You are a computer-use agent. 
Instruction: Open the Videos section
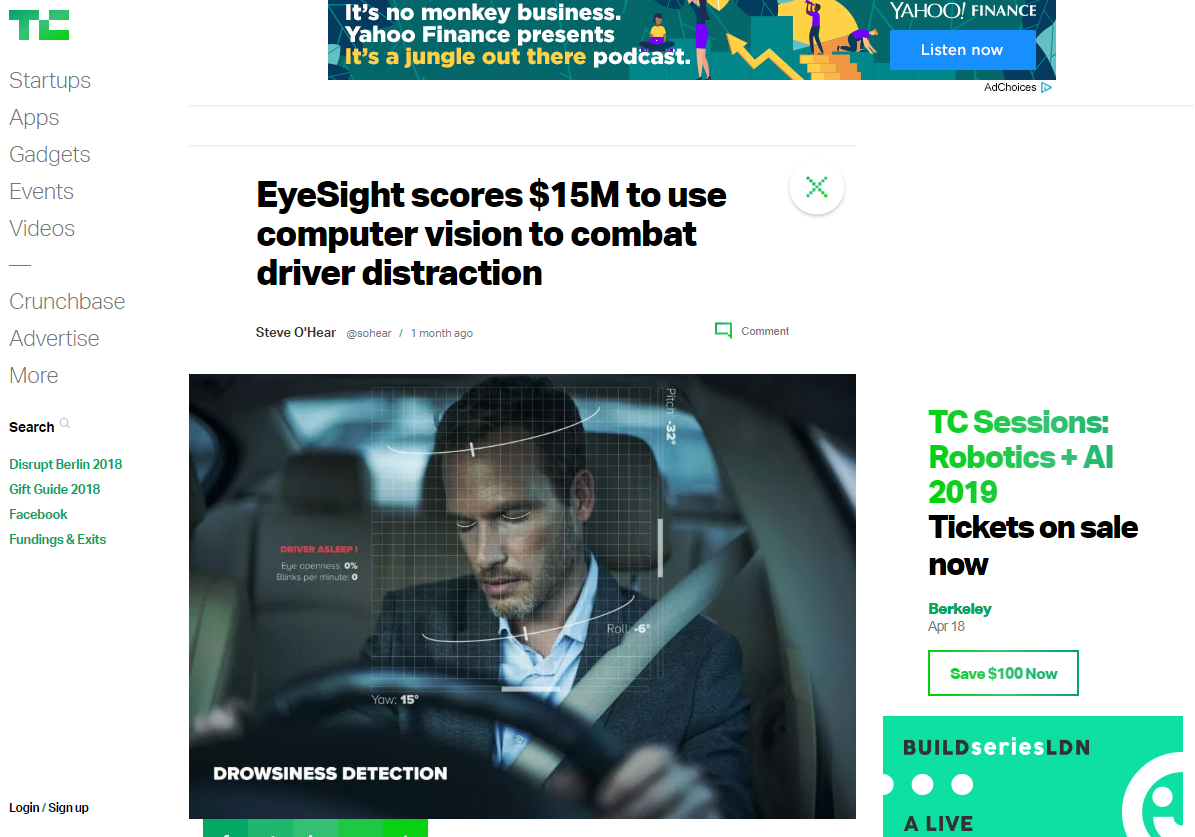[42, 229]
